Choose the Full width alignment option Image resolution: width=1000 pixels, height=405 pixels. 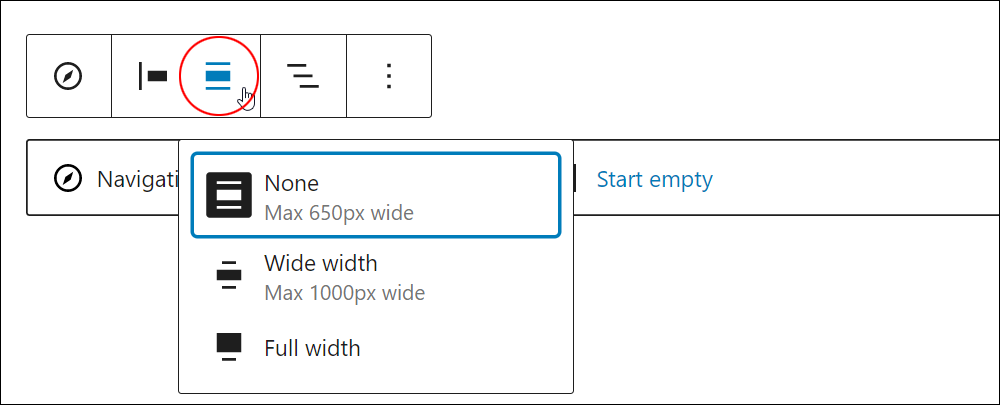[x=376, y=348]
